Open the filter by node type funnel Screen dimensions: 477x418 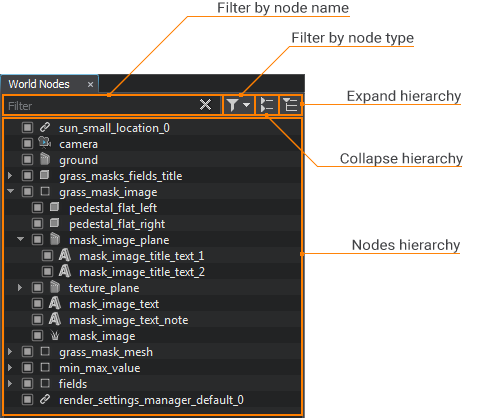pos(238,105)
